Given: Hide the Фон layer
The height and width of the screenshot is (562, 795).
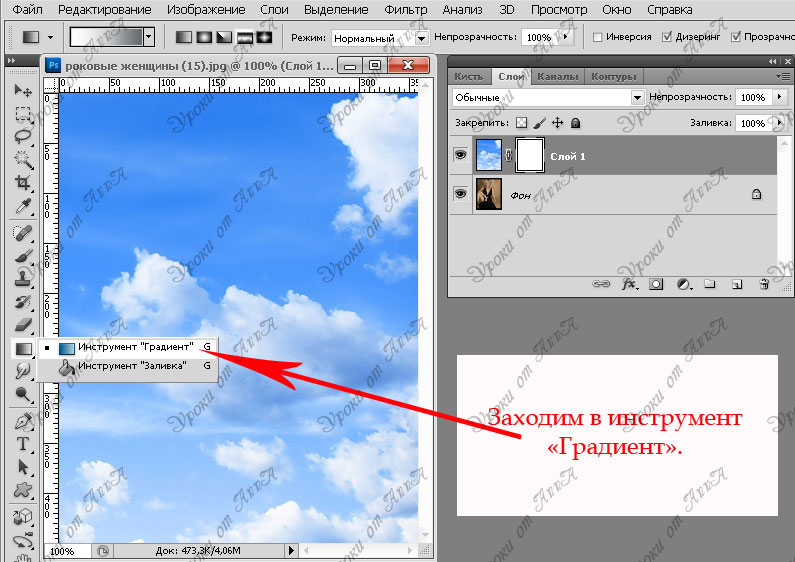Looking at the screenshot, I should click(x=460, y=194).
